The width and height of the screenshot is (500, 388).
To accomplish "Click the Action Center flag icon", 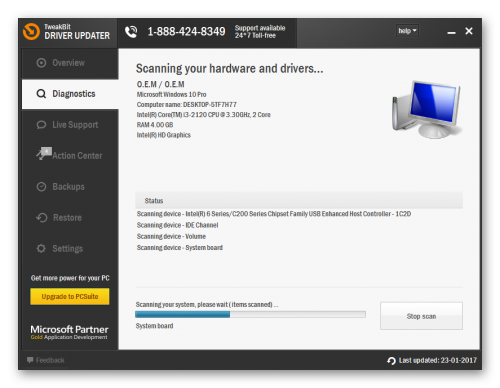I will [x=44, y=153].
